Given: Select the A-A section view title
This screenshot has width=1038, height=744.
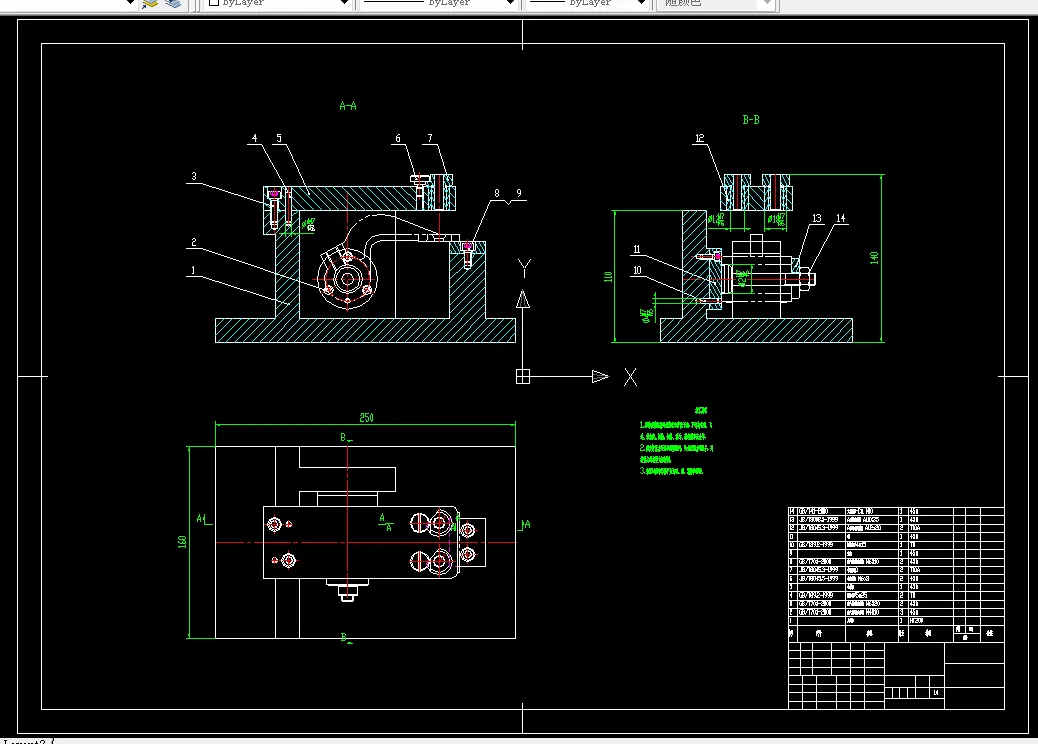Looking at the screenshot, I should (348, 106).
